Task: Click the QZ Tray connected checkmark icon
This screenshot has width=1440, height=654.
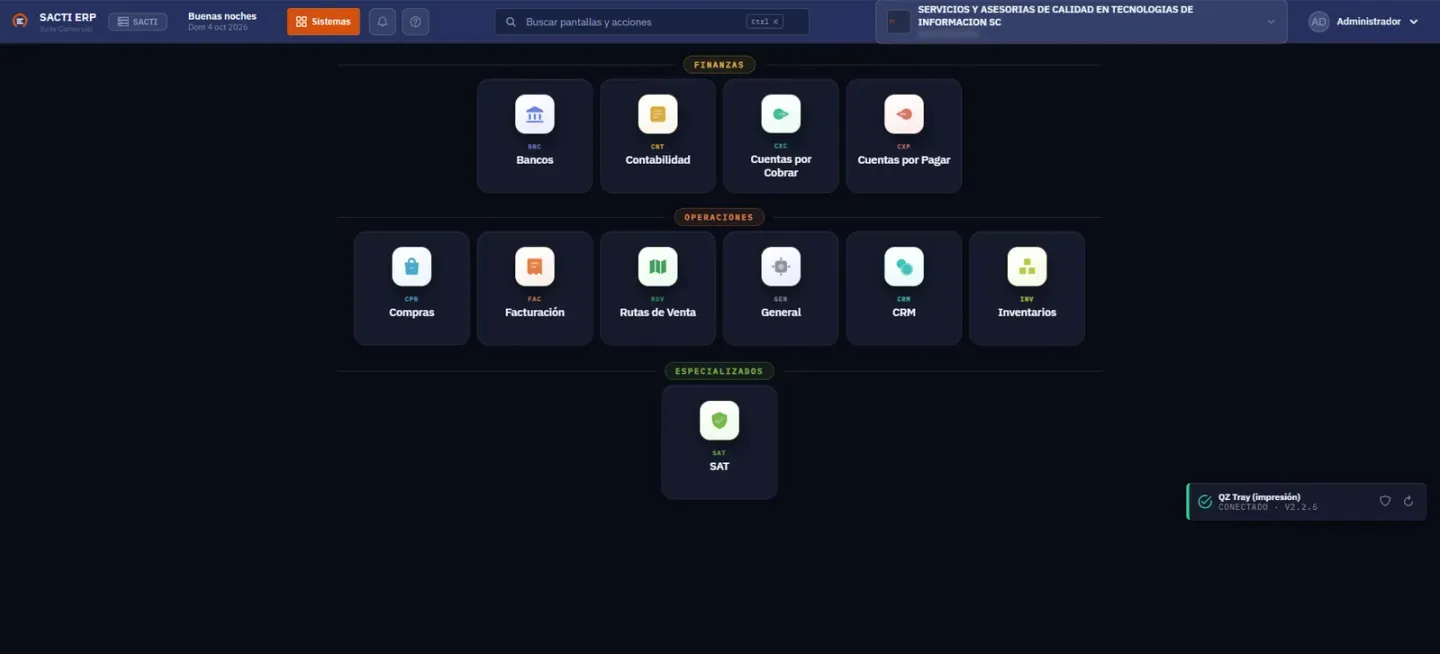Action: 1205,501
